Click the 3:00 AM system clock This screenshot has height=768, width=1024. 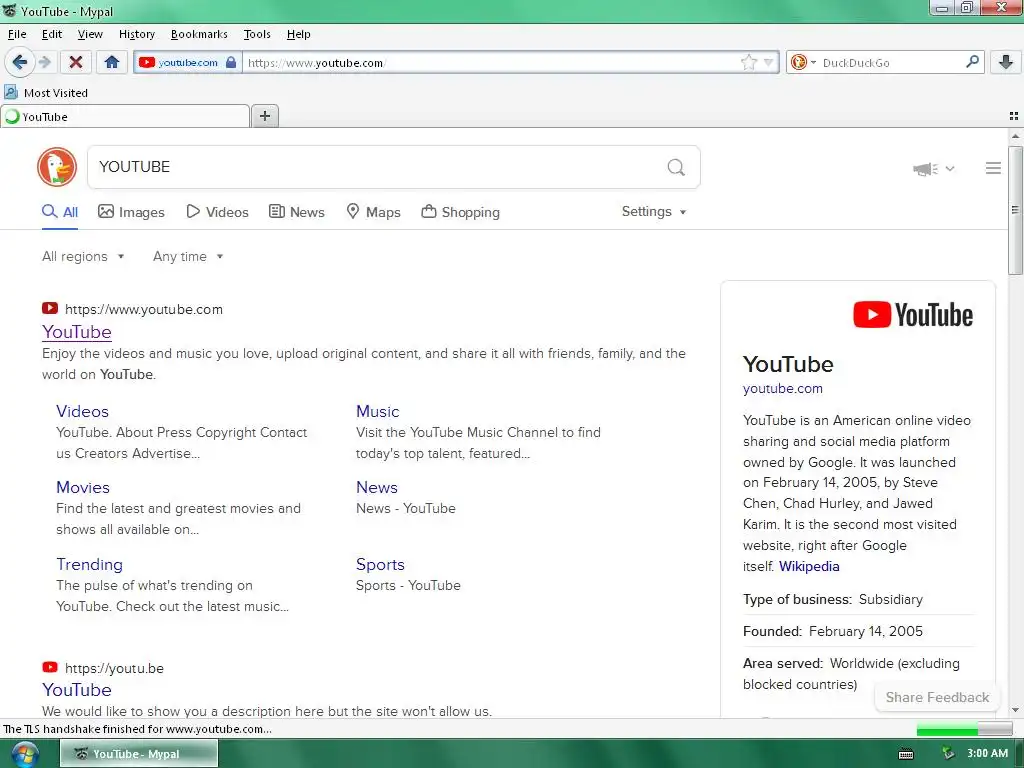pos(987,754)
